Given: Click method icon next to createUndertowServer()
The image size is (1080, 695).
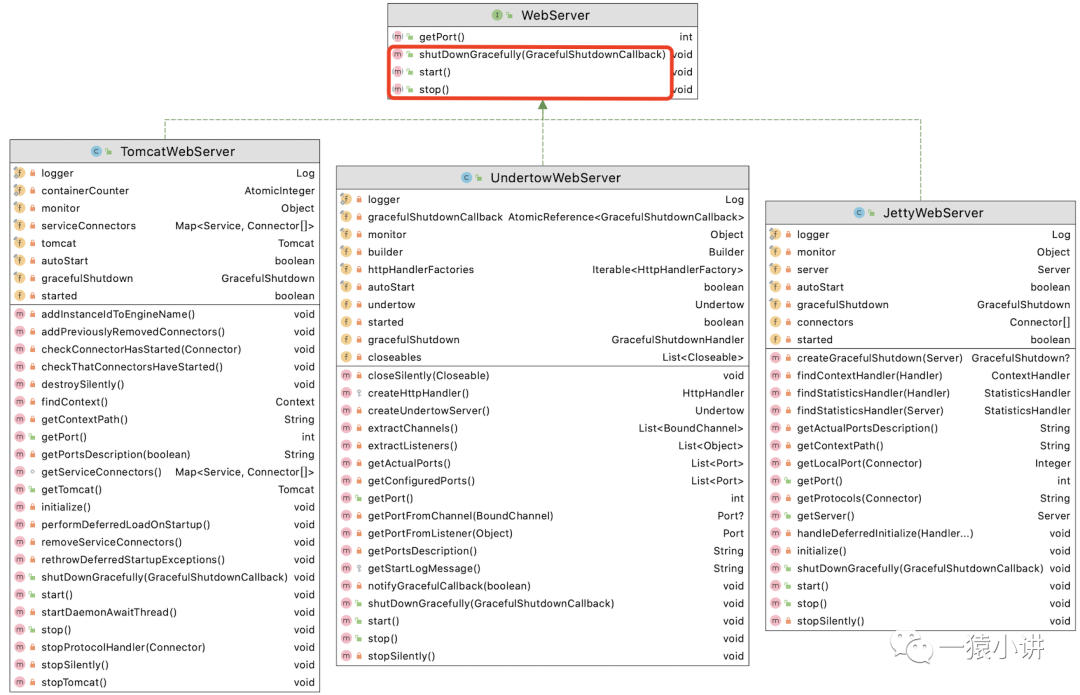Looking at the screenshot, I should click(346, 411).
